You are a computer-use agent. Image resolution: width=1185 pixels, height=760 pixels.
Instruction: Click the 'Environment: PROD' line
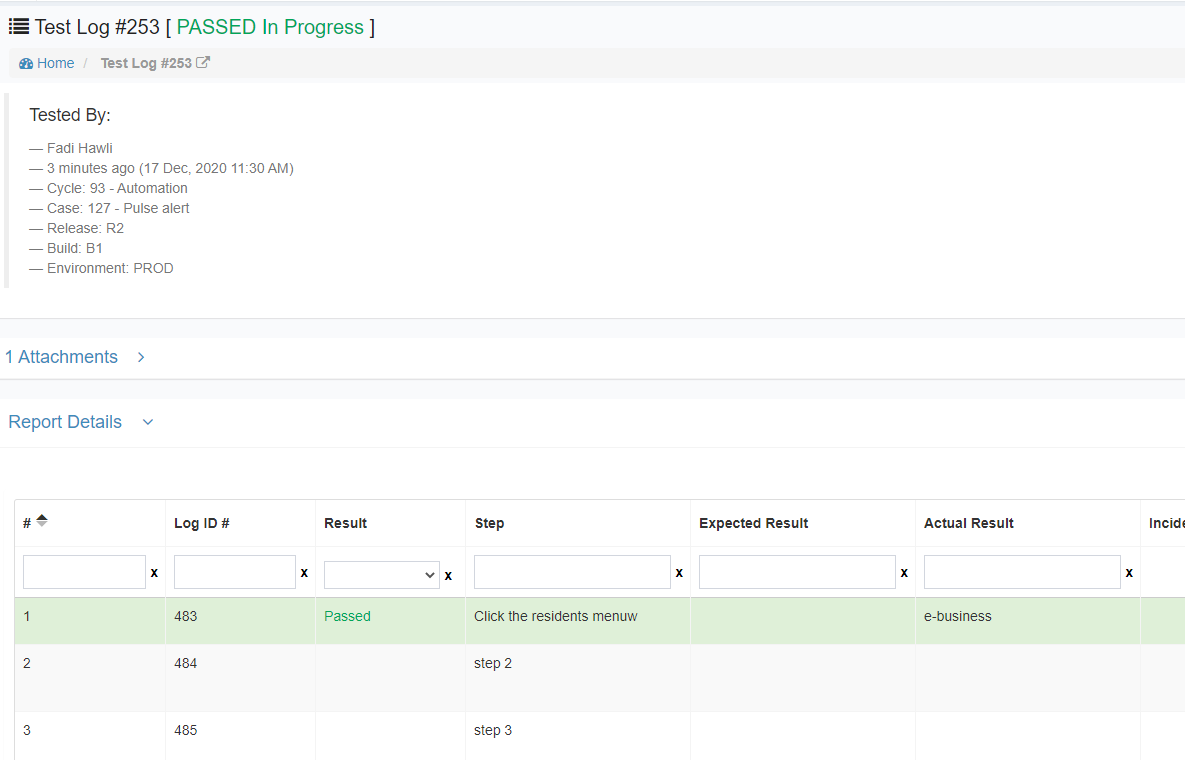coord(110,268)
